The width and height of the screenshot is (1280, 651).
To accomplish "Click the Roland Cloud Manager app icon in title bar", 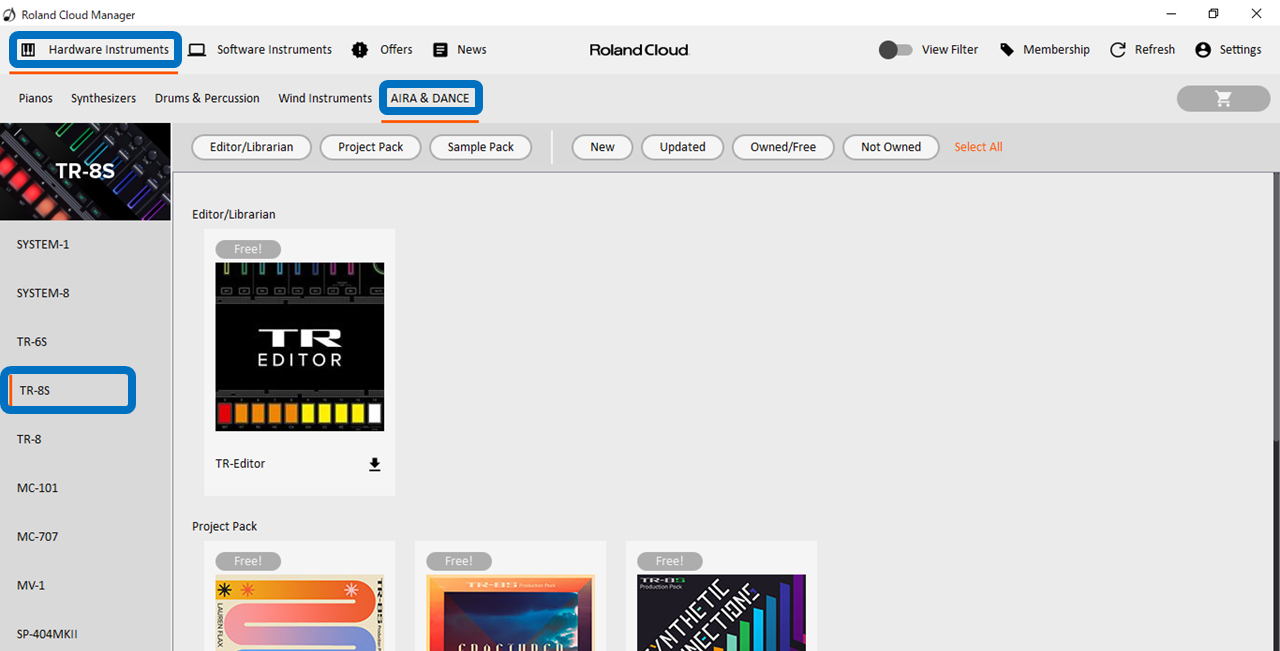I will [x=10, y=14].
